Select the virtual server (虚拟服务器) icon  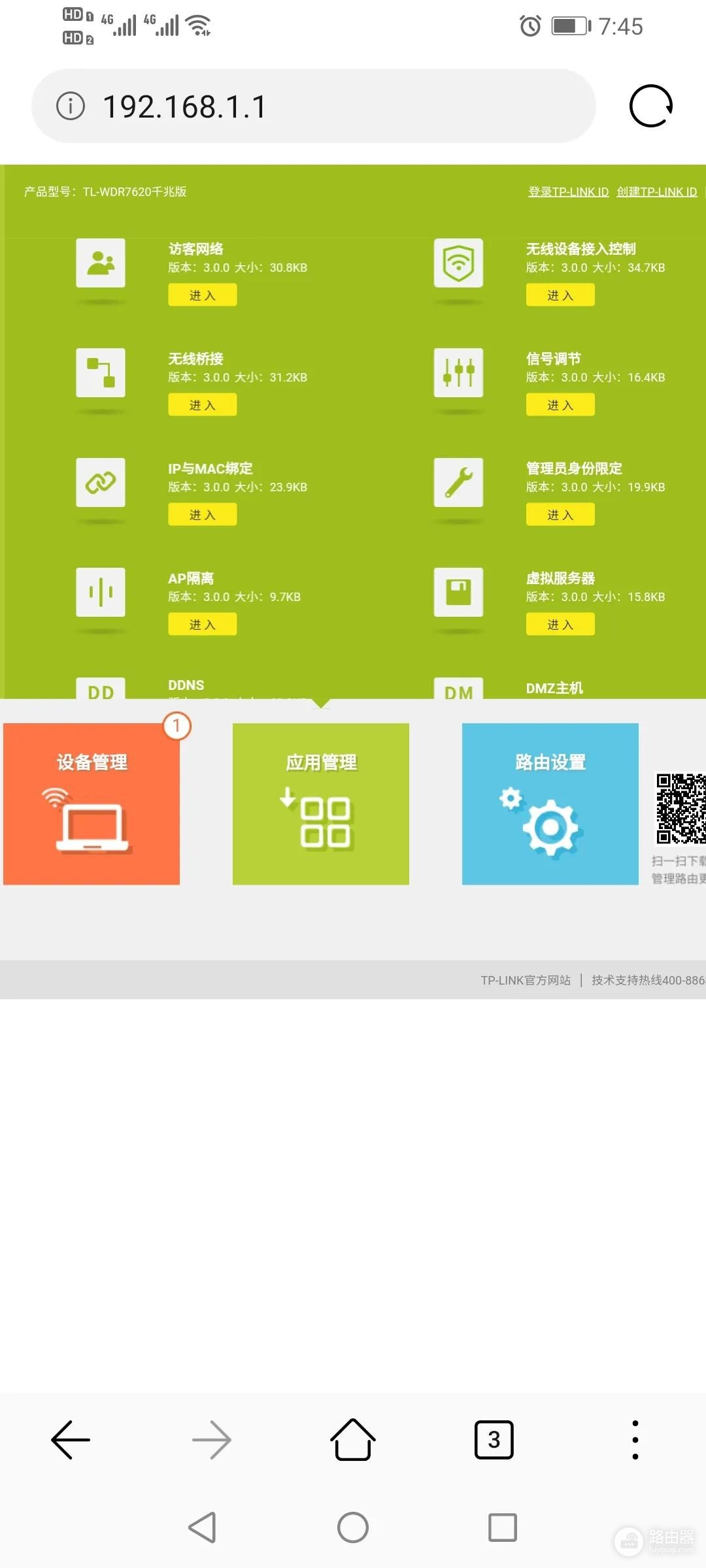tap(458, 592)
